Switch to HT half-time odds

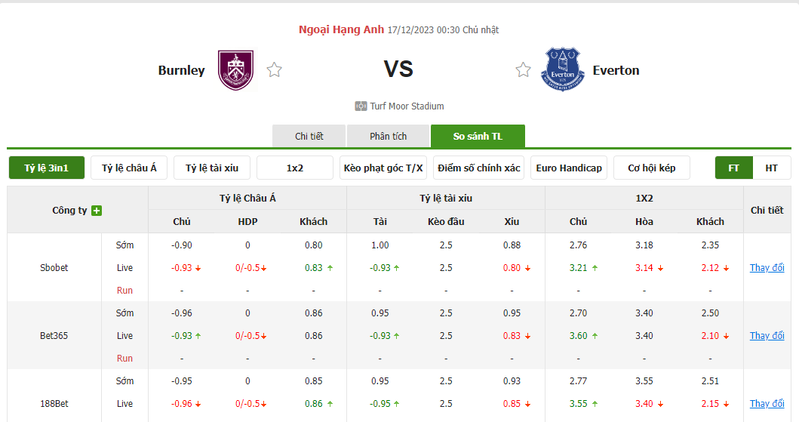click(x=771, y=168)
